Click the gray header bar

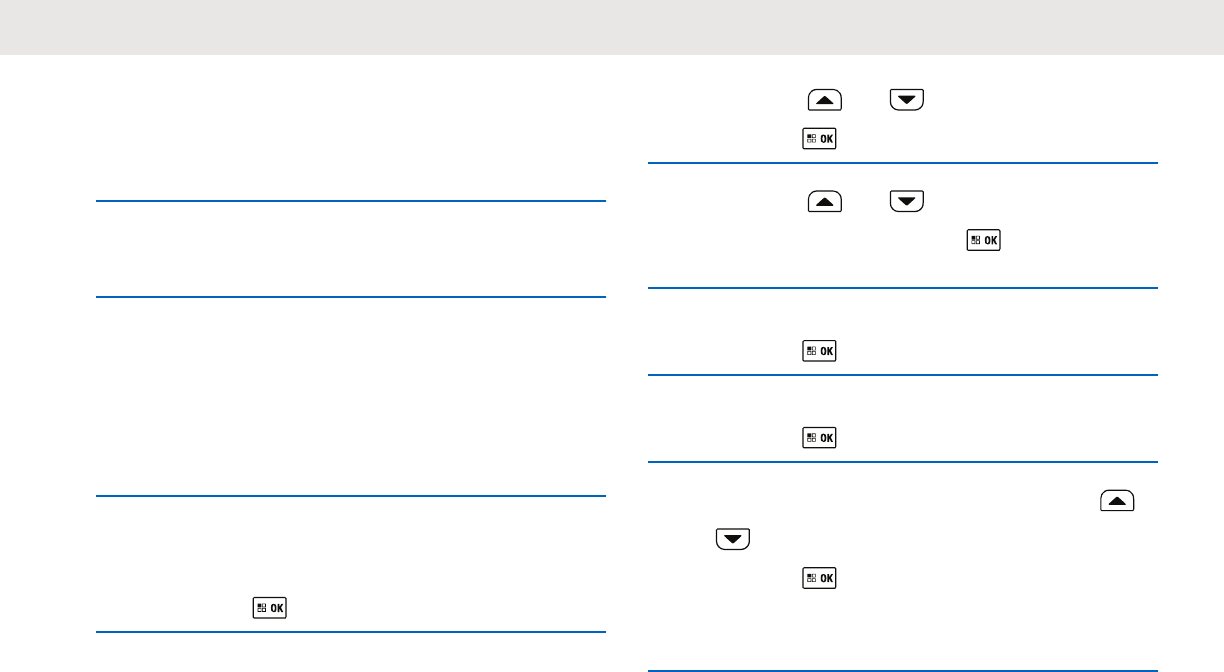pos(612,27)
